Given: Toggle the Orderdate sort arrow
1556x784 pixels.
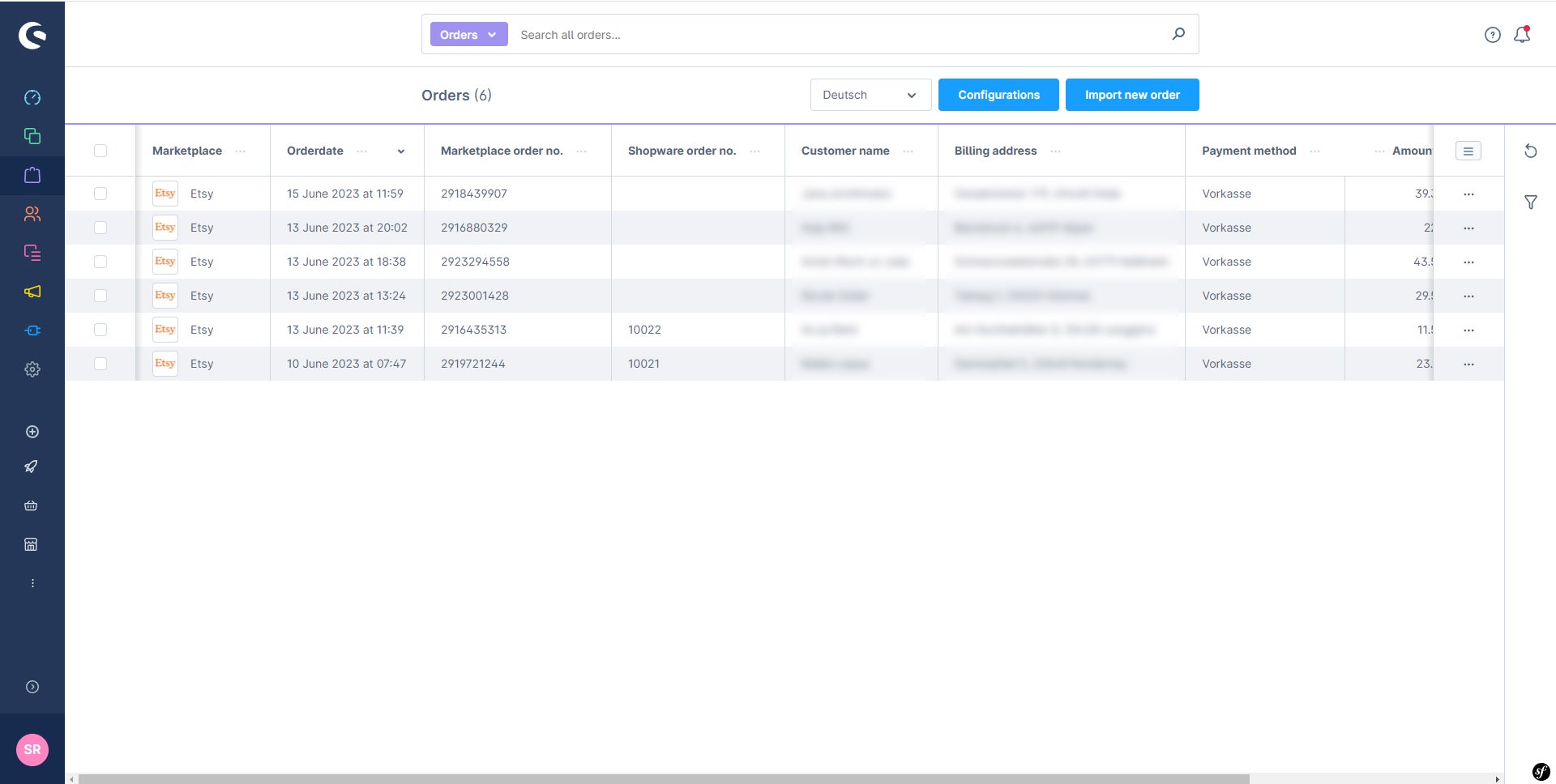Looking at the screenshot, I should (400, 151).
